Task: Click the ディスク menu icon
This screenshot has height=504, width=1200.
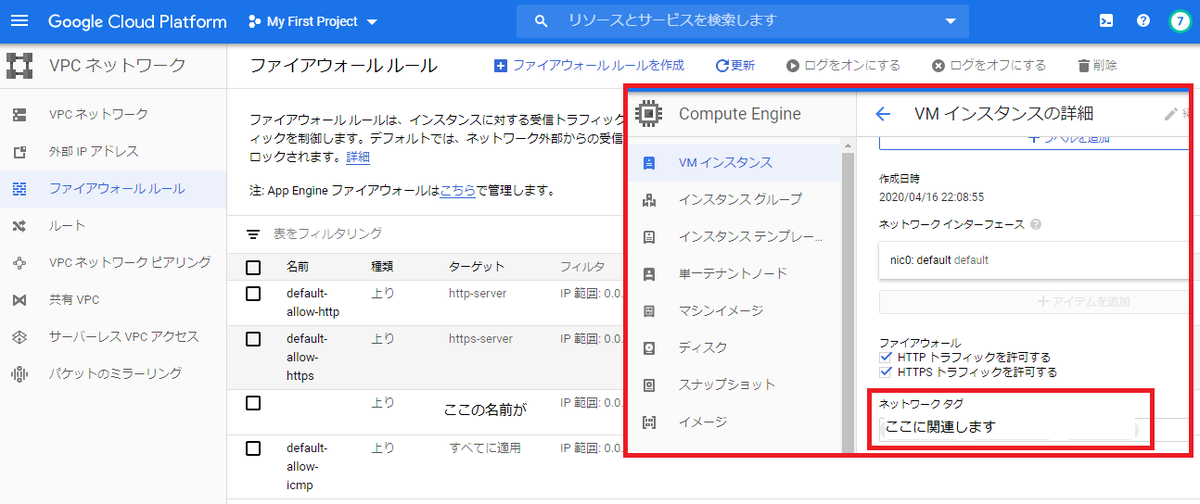Action: tap(649, 349)
